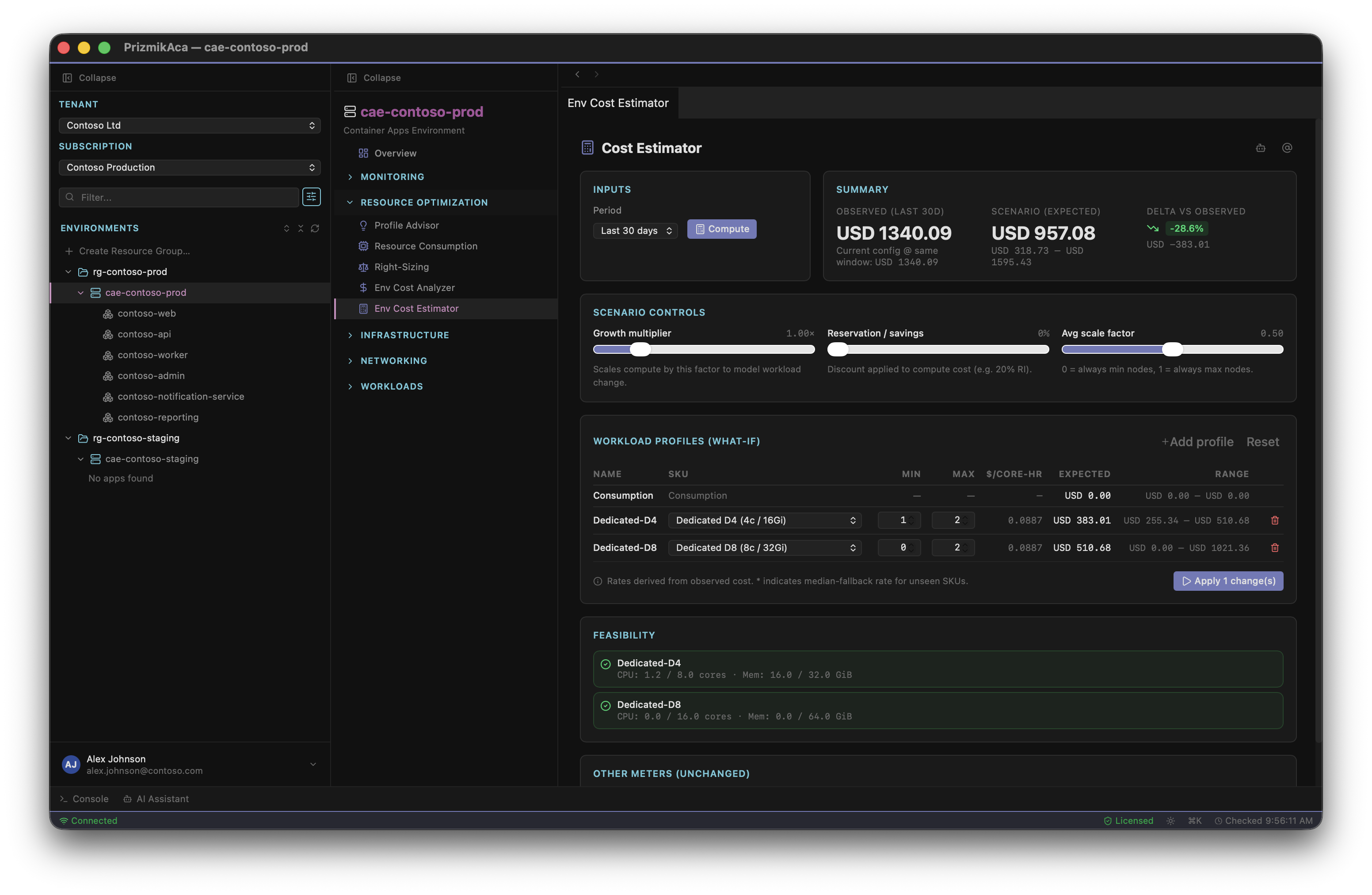Open the Subscription dropdown showing Contoso Production
Viewport: 1372px width, 895px height.
tap(190, 167)
